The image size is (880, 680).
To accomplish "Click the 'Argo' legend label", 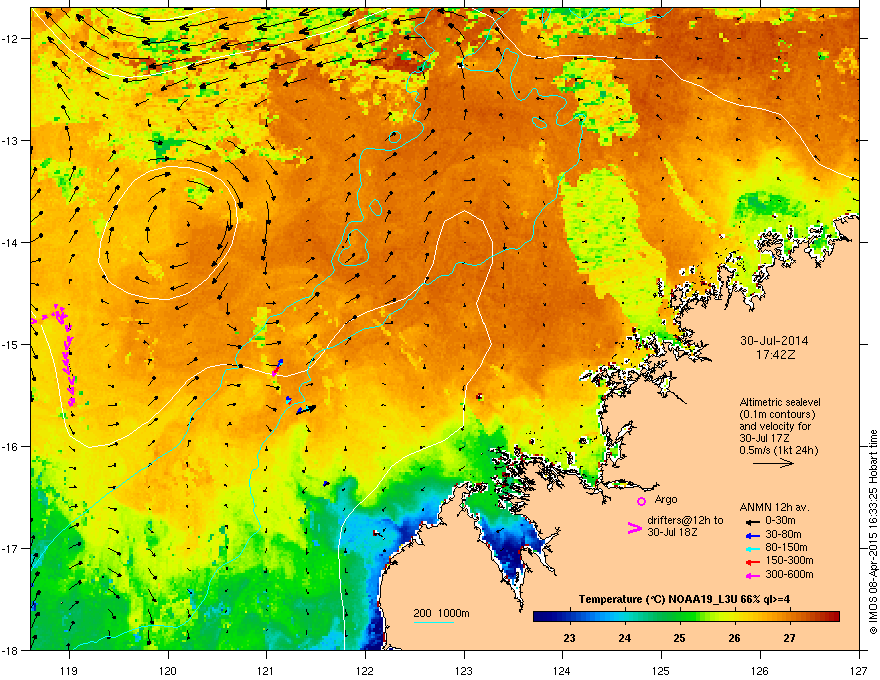I will [666, 499].
